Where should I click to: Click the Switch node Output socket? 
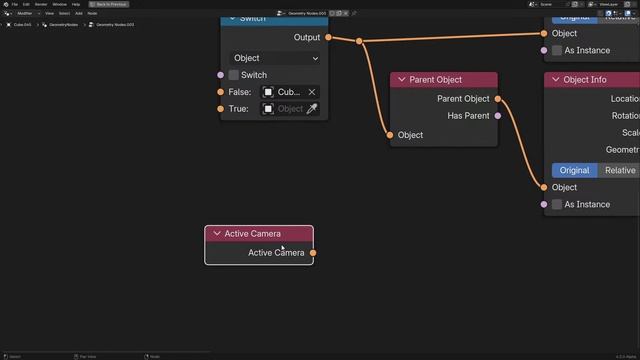click(328, 38)
